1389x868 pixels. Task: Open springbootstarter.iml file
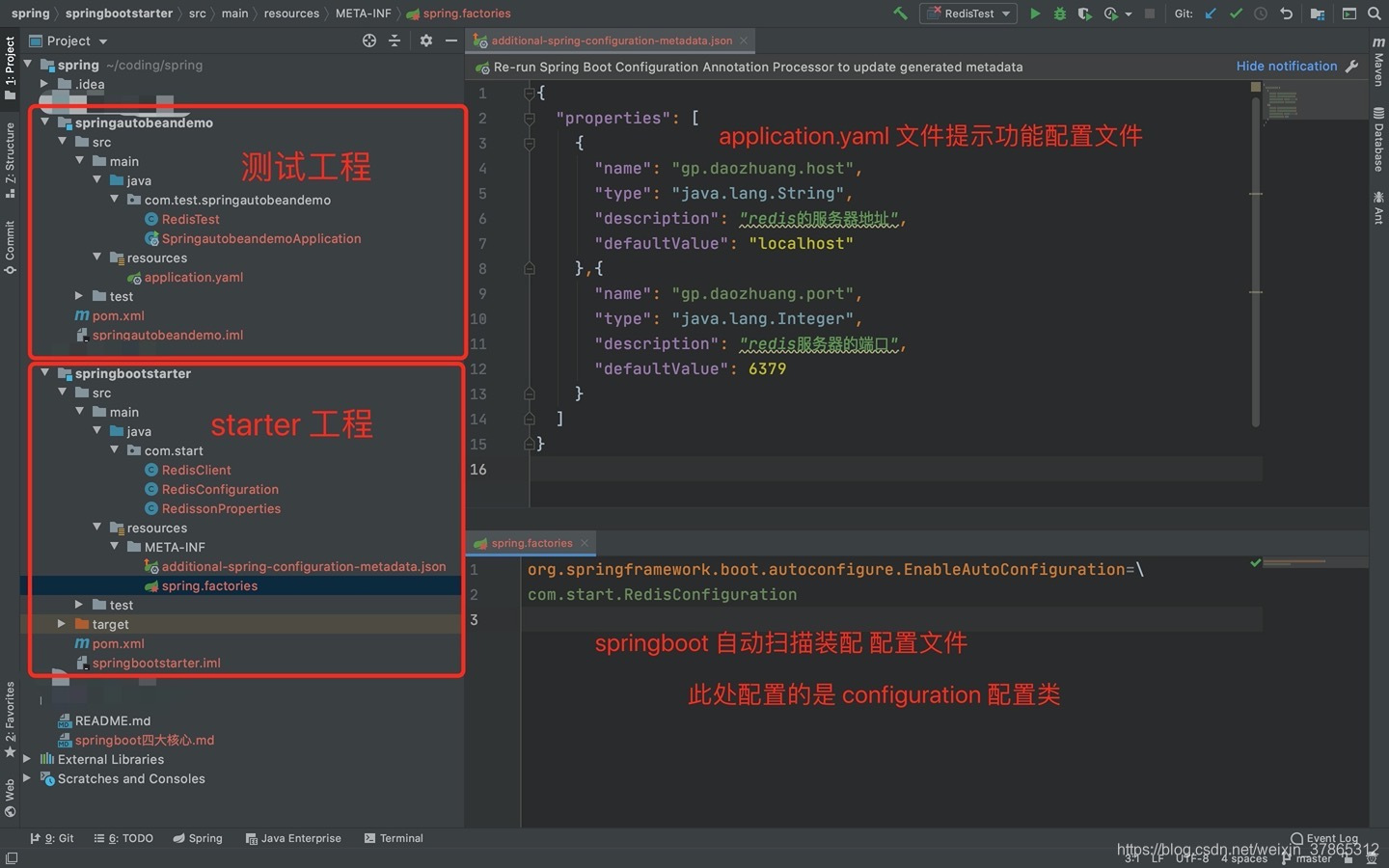pyautogui.click(x=155, y=663)
